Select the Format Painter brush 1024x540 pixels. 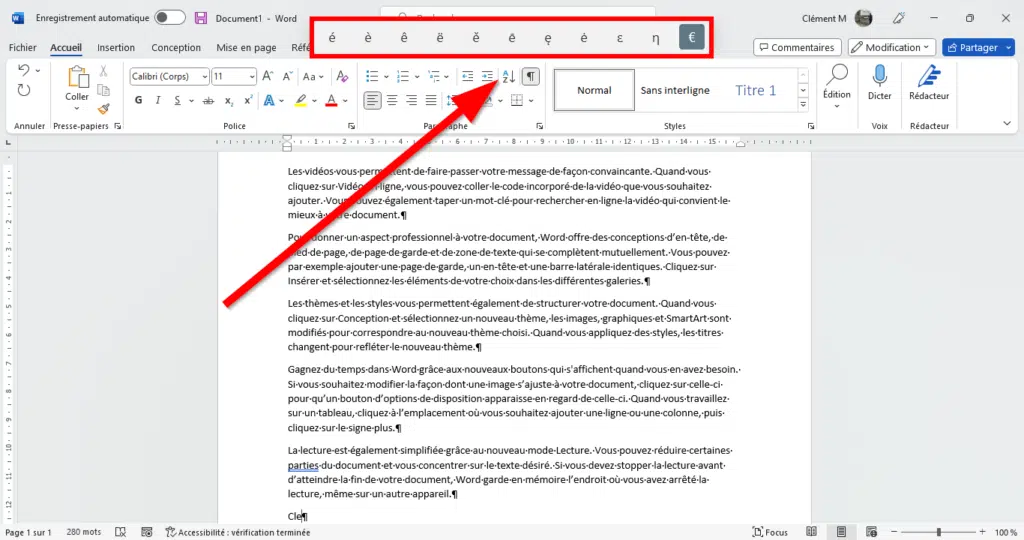tap(103, 109)
